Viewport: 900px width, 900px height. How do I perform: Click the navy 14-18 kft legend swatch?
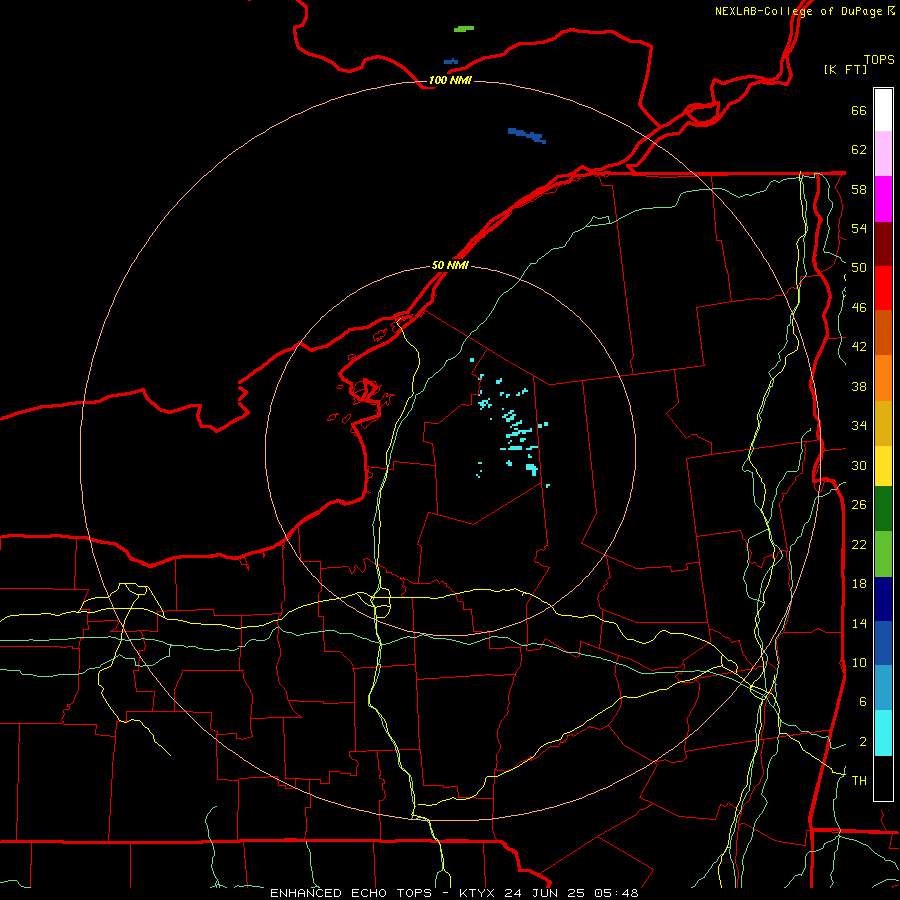click(883, 599)
